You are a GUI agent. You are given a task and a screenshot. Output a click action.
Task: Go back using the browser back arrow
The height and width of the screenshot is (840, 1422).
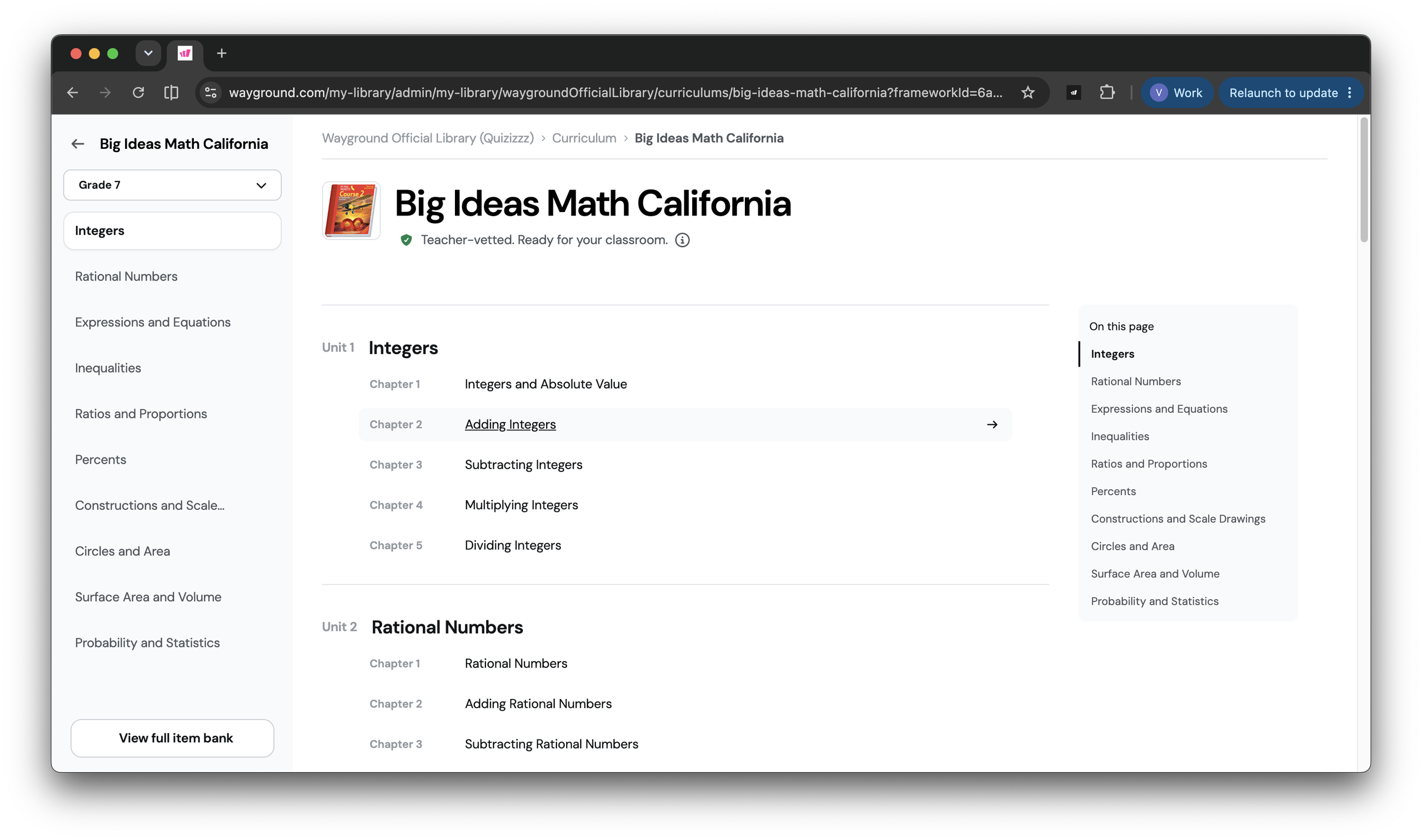(x=72, y=92)
